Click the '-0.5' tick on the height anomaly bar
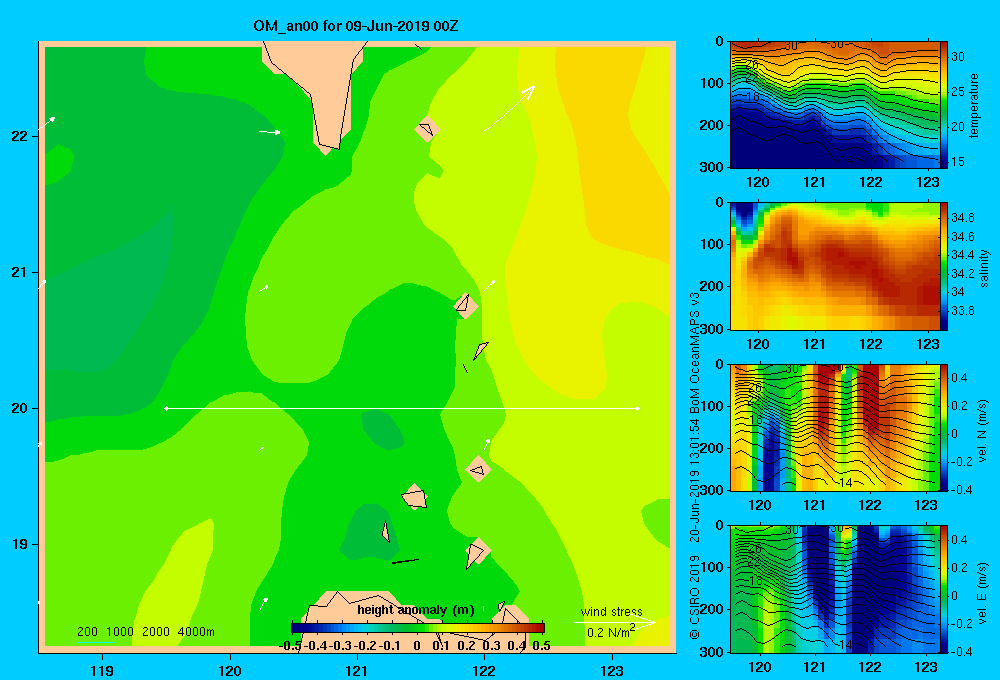 click(290, 646)
